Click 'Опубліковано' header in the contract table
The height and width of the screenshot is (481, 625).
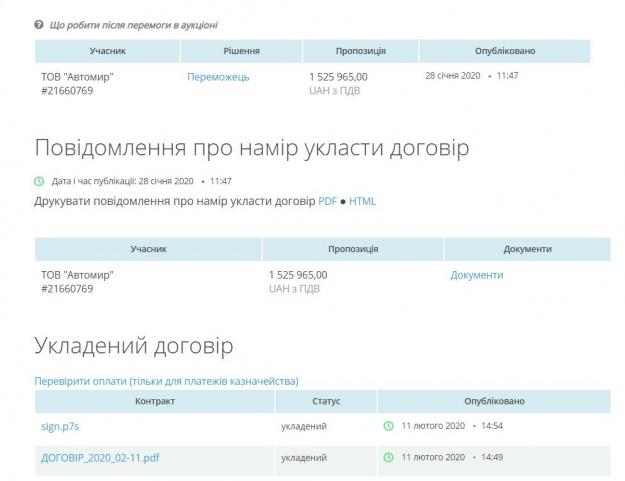click(493, 401)
